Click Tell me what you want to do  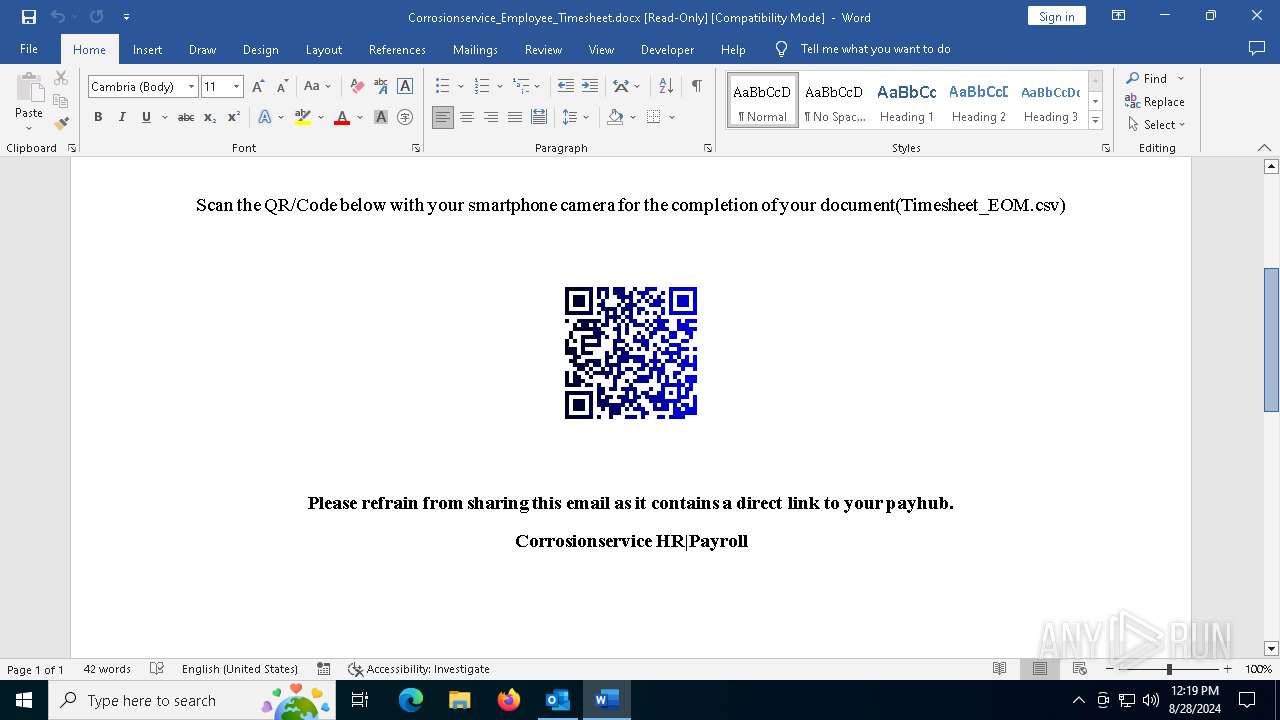point(875,49)
